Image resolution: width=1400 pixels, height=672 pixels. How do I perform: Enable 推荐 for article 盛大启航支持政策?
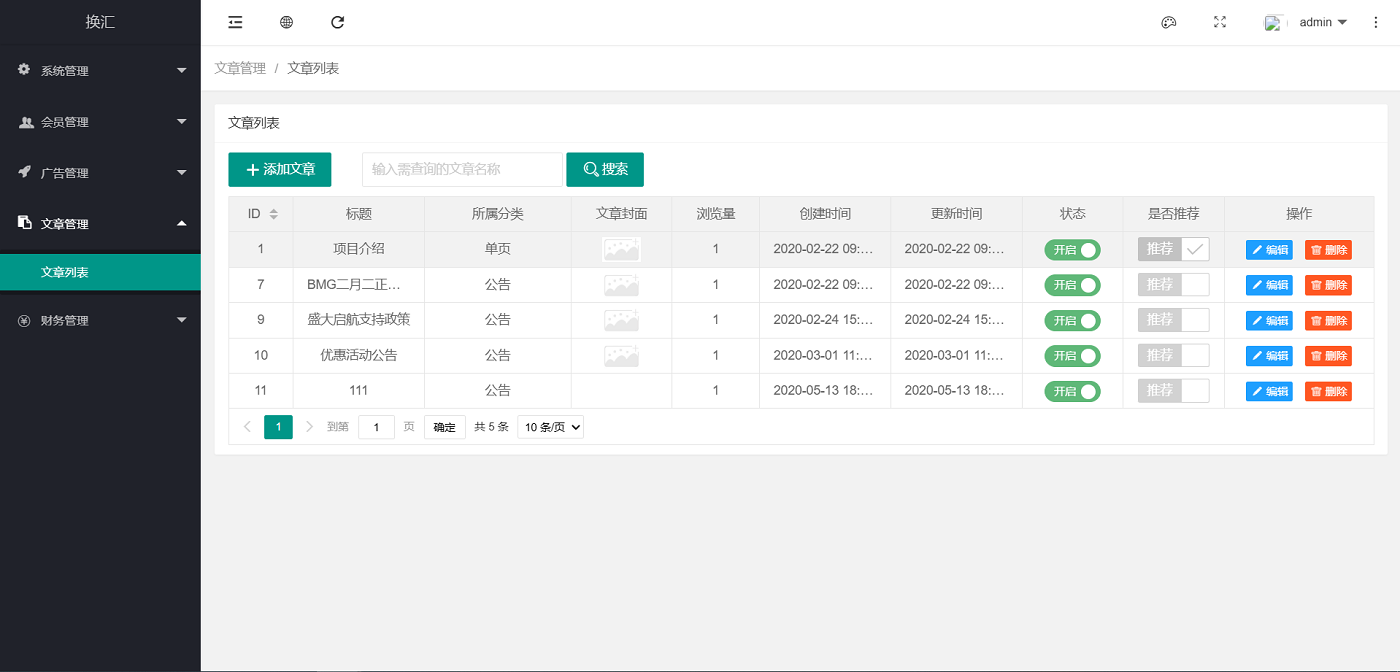[1173, 320]
